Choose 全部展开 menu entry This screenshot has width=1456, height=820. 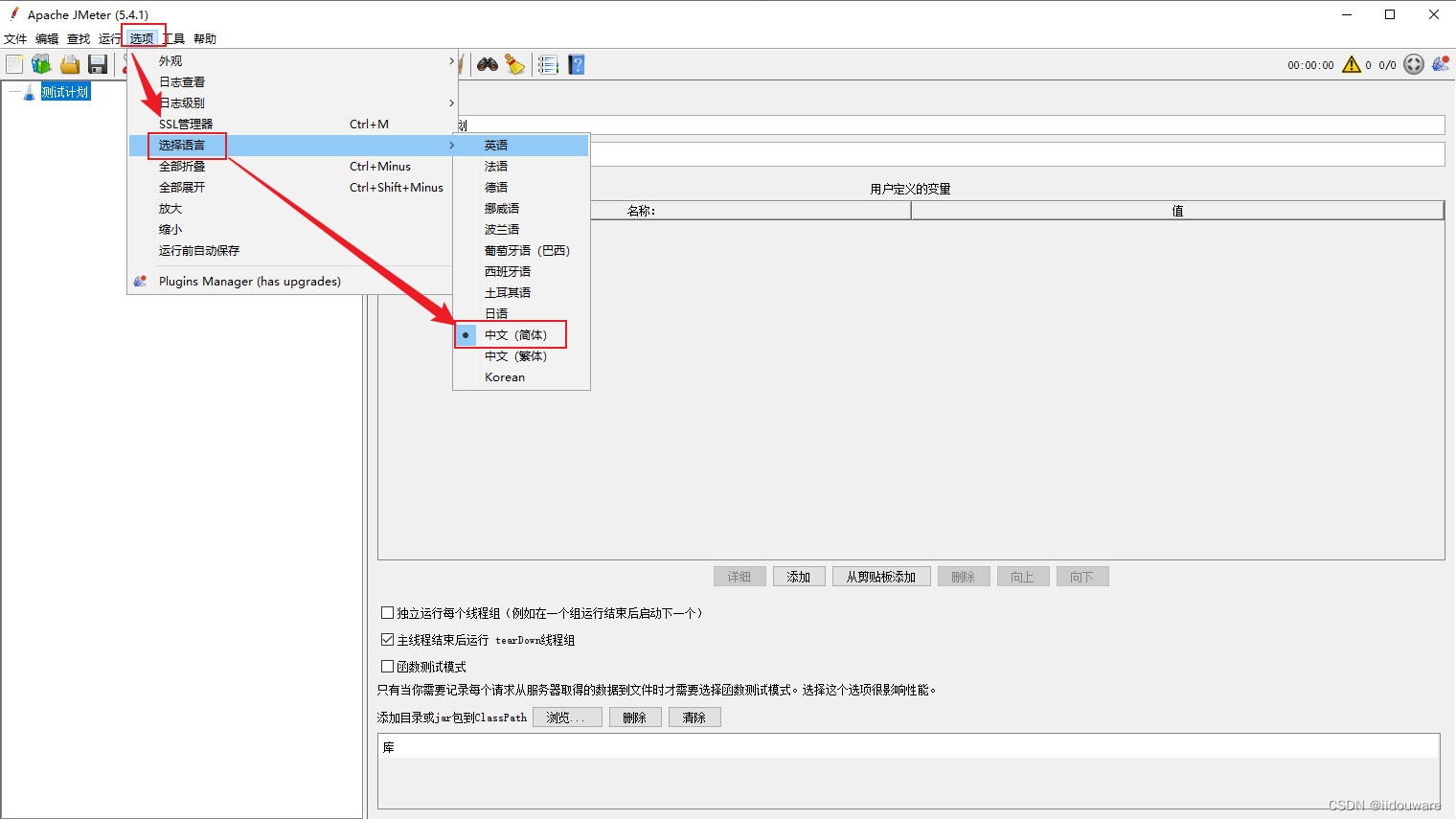(293, 188)
